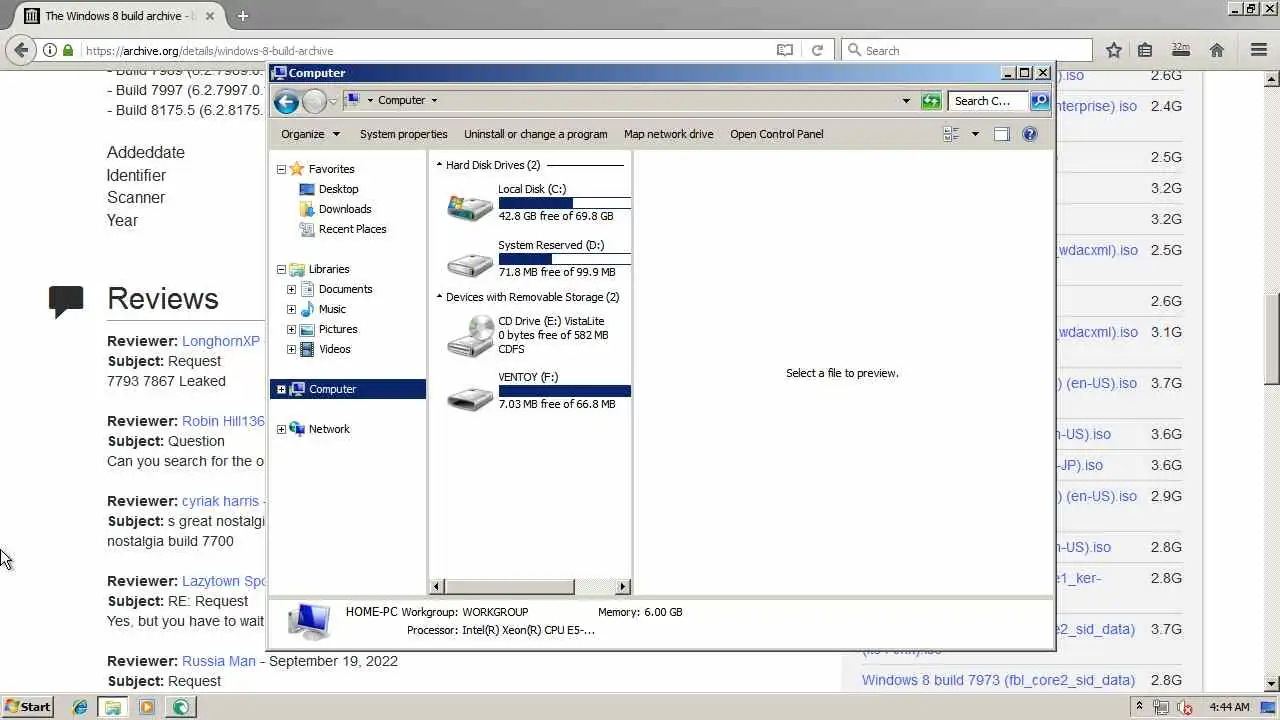
Task: Expand the Music library node
Action: click(x=291, y=309)
